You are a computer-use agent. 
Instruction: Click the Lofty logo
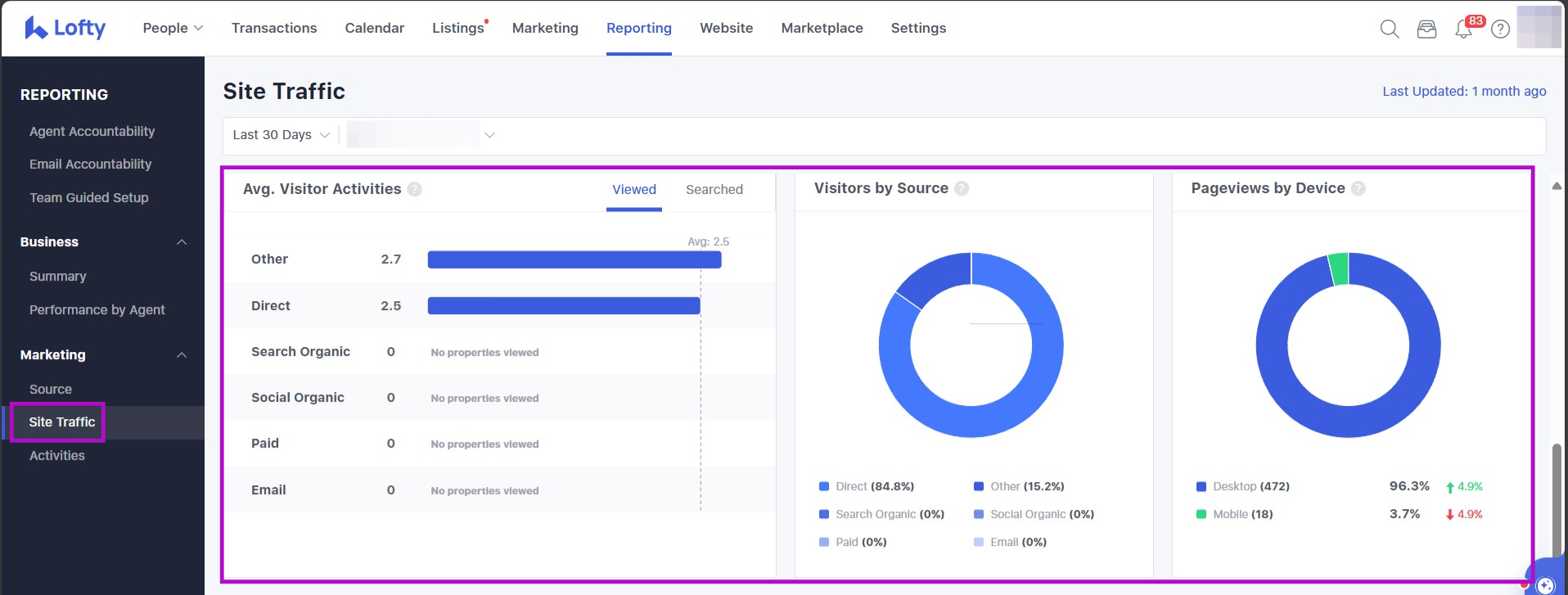pyautogui.click(x=65, y=28)
